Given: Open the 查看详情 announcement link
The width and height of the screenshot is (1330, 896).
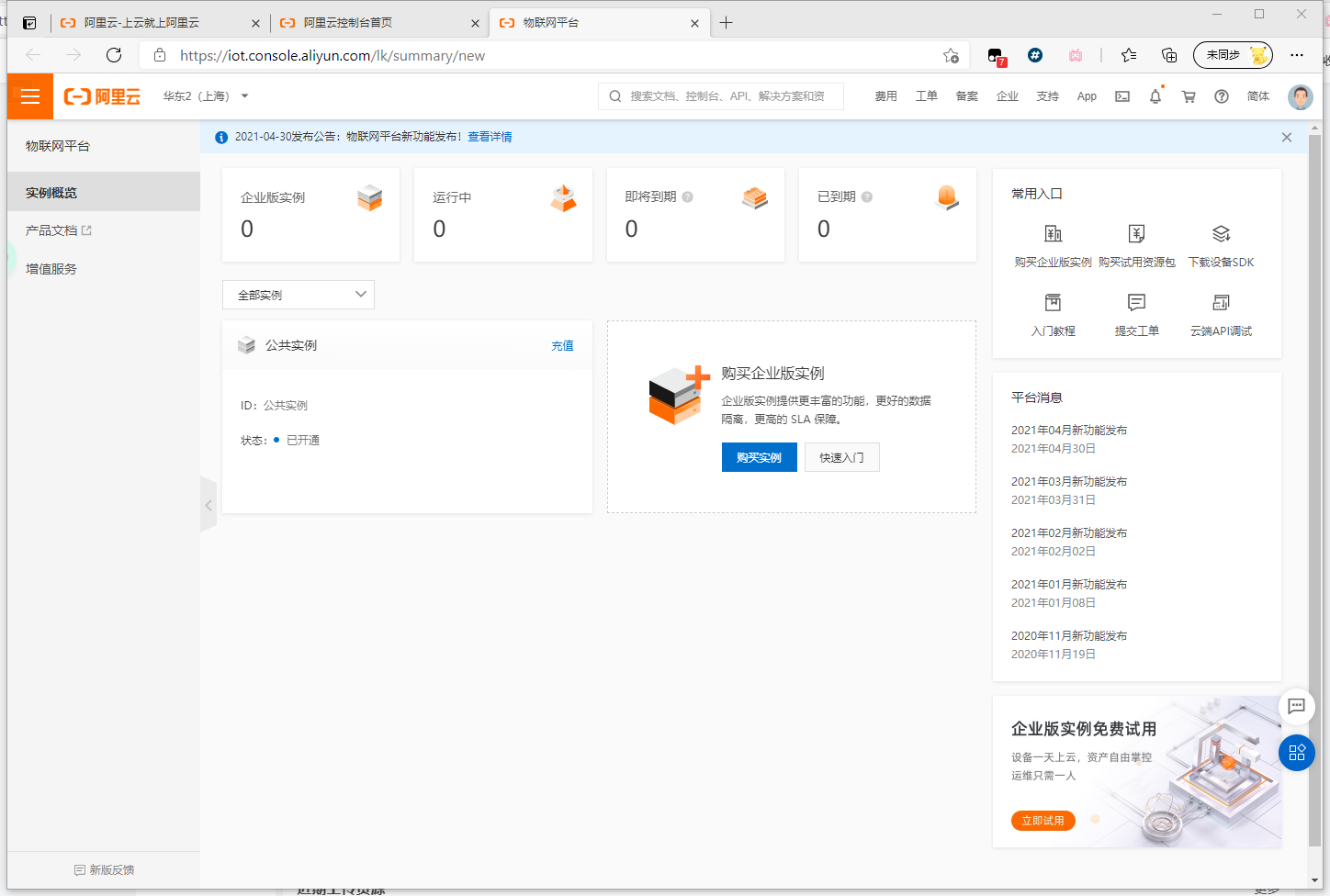Looking at the screenshot, I should tap(490, 137).
